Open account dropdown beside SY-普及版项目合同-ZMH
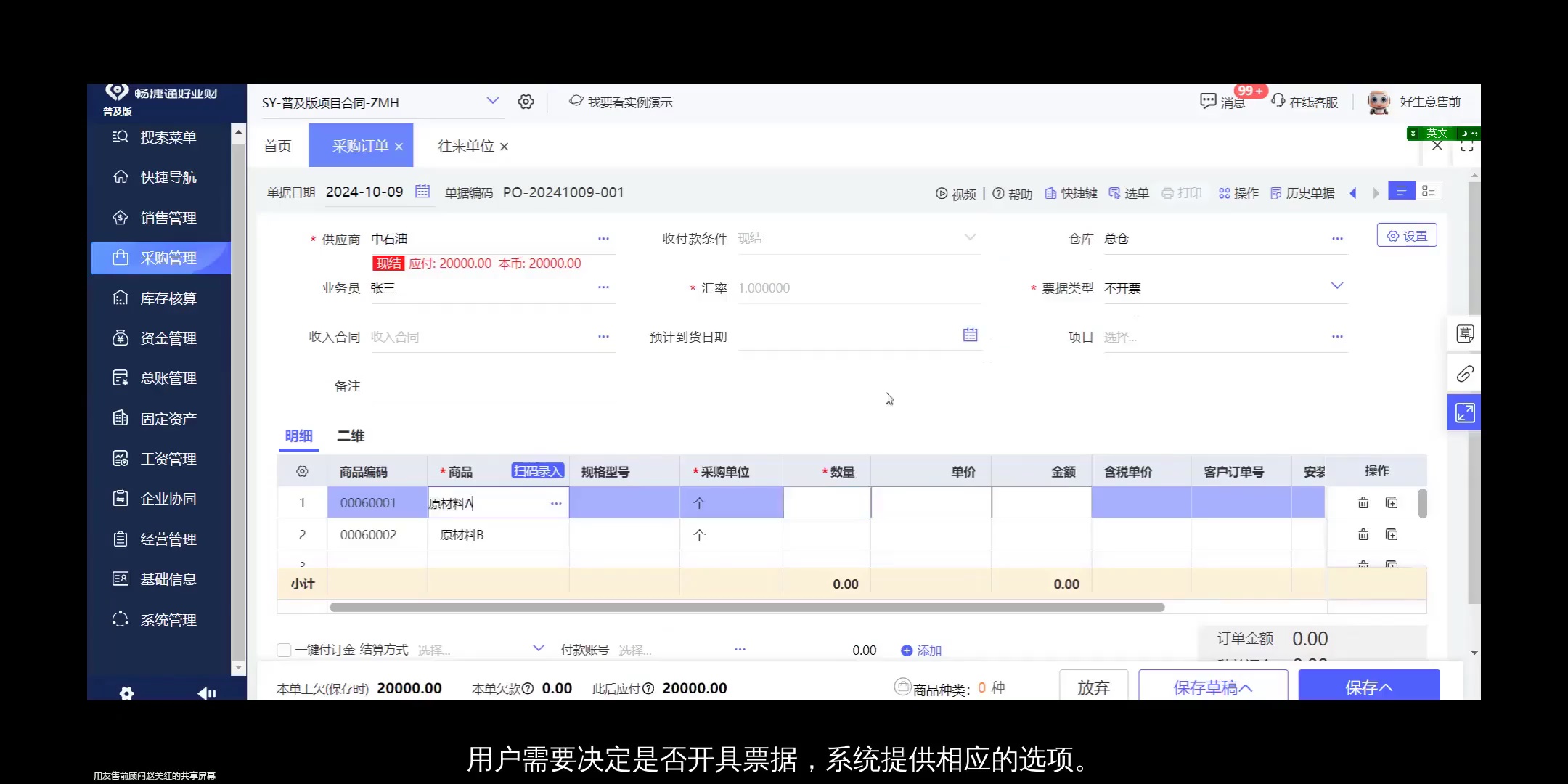This screenshot has width=1568, height=784. 494,101
